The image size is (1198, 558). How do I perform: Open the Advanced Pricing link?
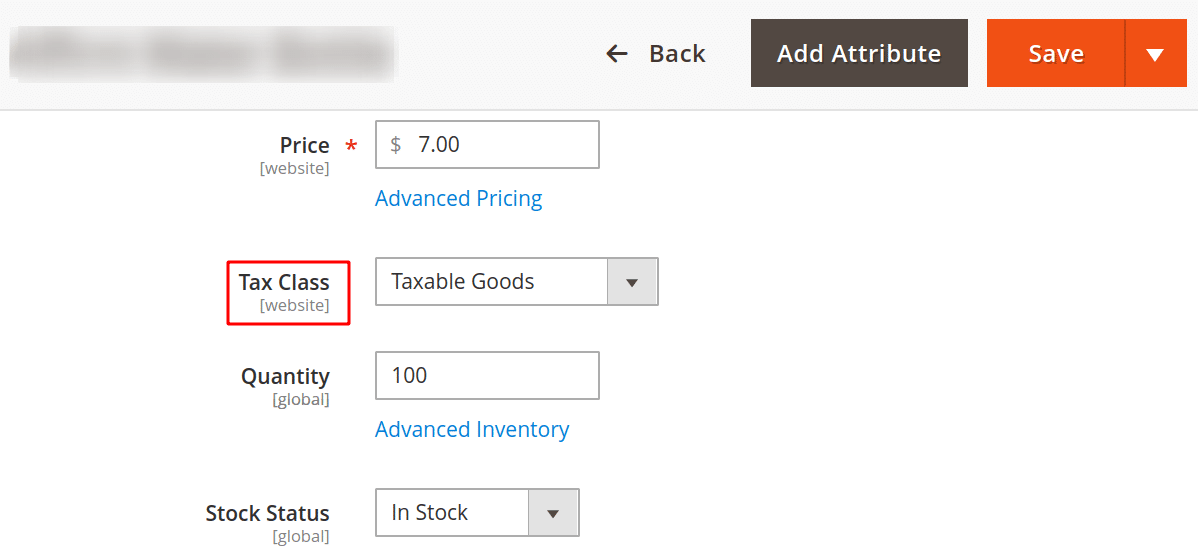click(458, 199)
